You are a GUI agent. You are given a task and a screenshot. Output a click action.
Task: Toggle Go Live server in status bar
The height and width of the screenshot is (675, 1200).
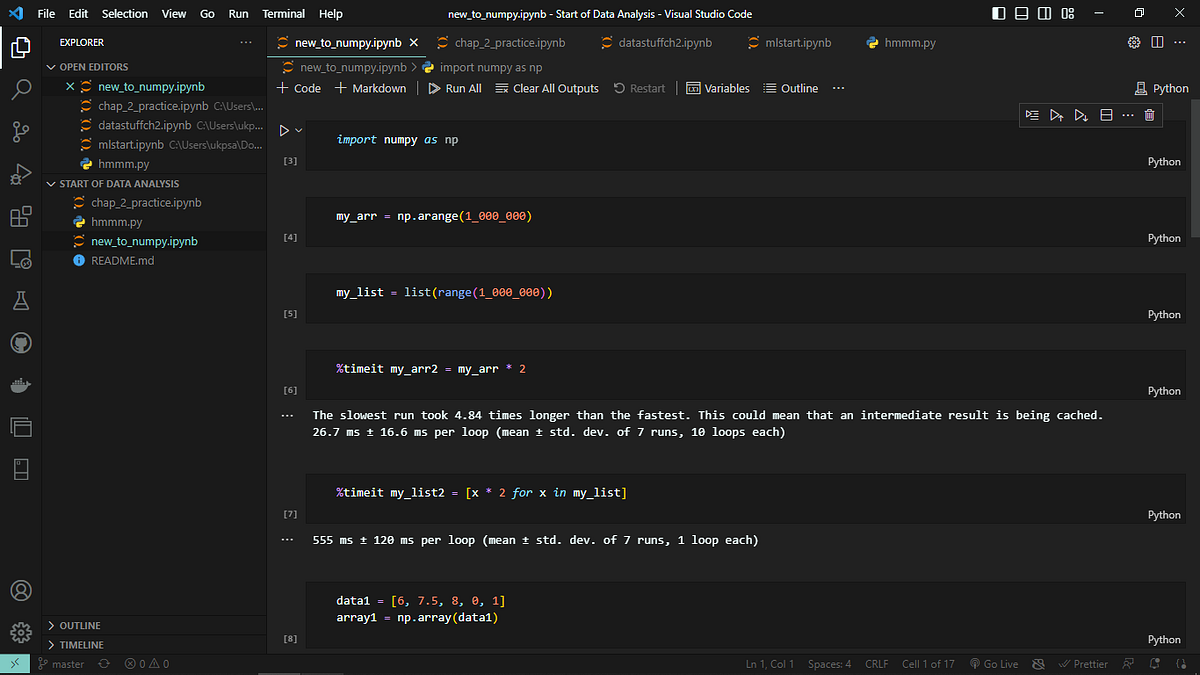click(993, 664)
